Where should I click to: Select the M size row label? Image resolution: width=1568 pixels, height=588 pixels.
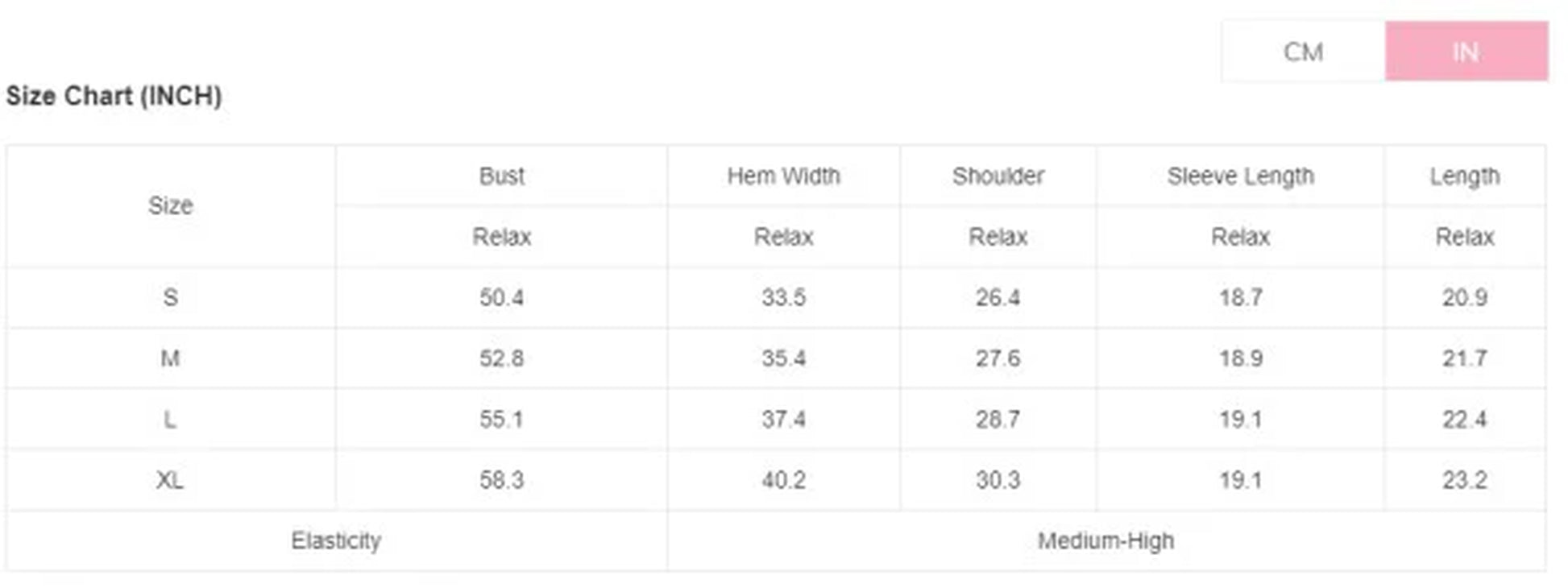170,358
